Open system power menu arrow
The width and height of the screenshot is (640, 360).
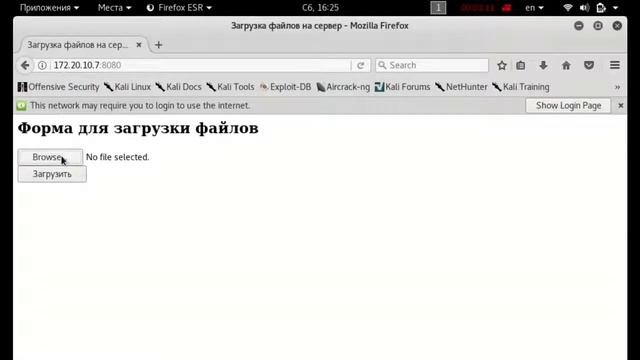click(x=616, y=8)
